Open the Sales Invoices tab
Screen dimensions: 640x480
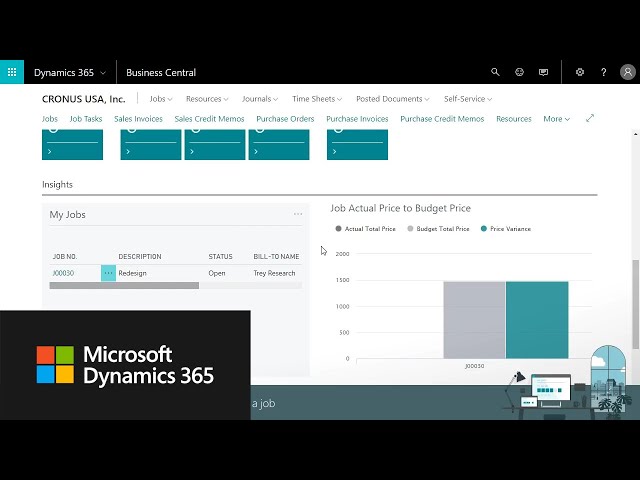coord(138,119)
